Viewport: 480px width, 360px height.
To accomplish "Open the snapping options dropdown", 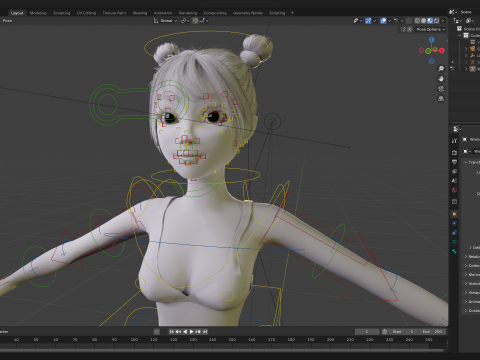I will (205, 21).
